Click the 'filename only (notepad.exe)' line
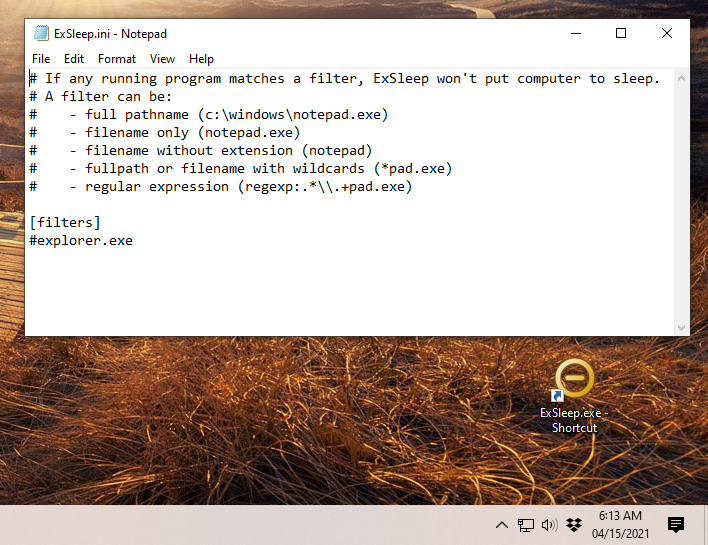The width and height of the screenshot is (708, 545). (x=165, y=133)
